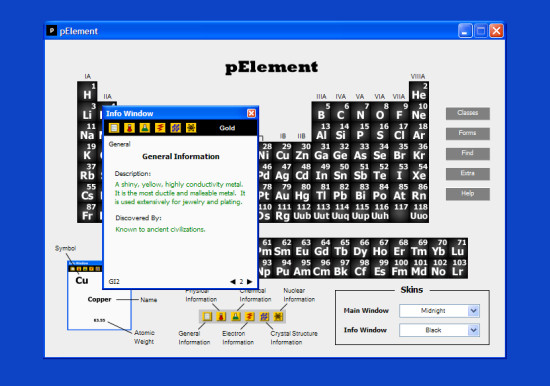The width and height of the screenshot is (550, 386).
Task: Select the Plutonium (Pu) actinide tile
Action: 282,268
